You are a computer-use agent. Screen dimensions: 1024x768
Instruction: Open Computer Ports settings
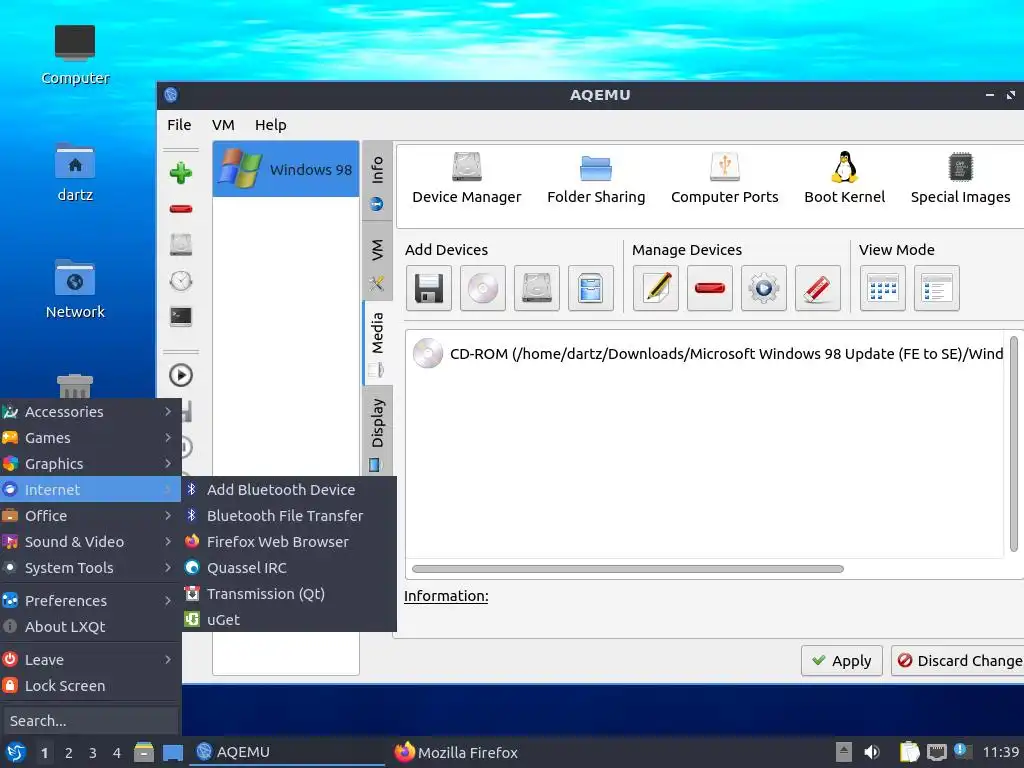pos(724,179)
